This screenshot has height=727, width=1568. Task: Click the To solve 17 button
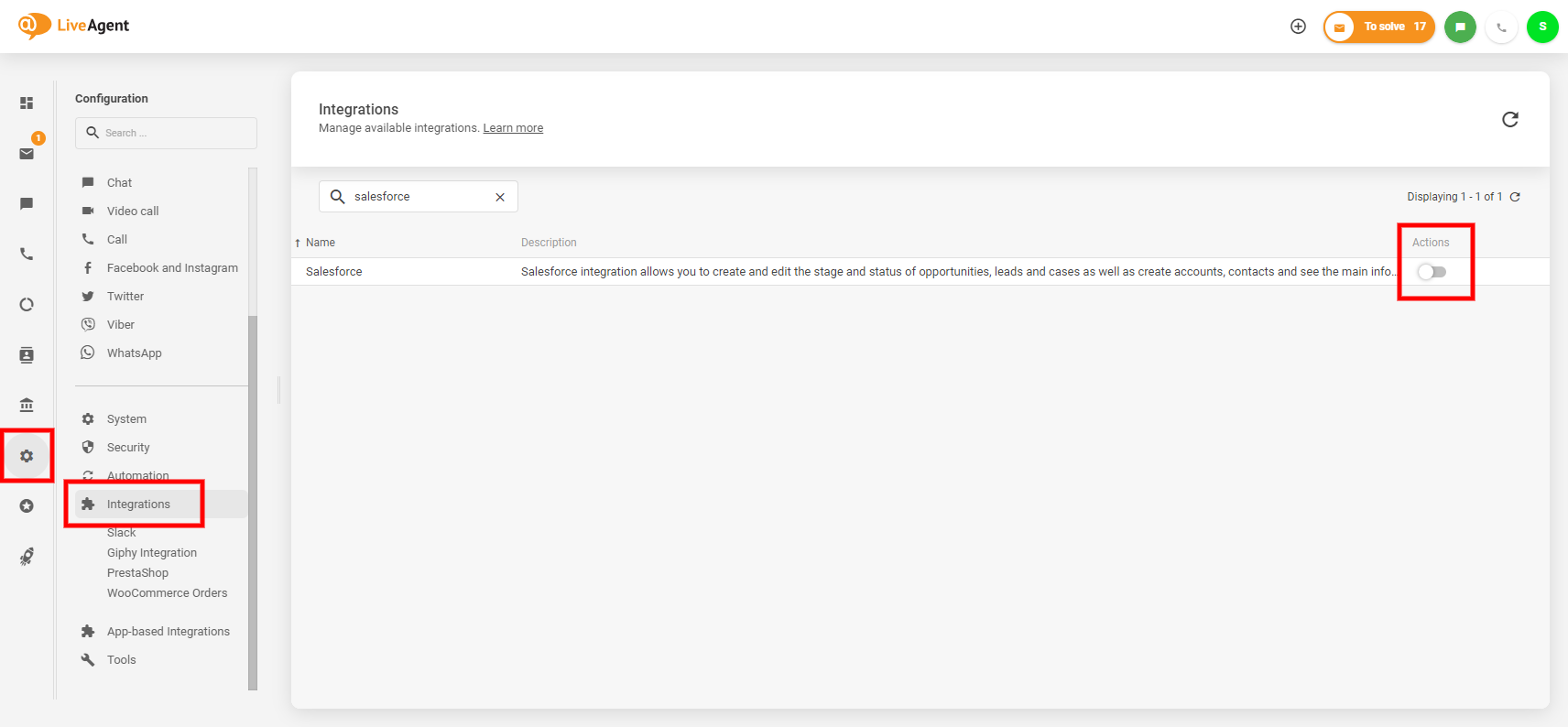(x=1379, y=27)
